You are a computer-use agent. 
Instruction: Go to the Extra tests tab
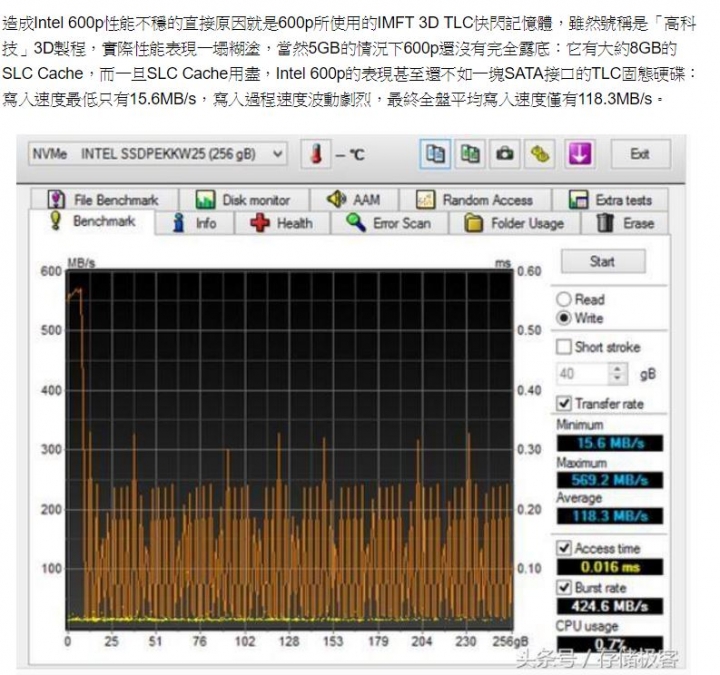tap(610, 200)
